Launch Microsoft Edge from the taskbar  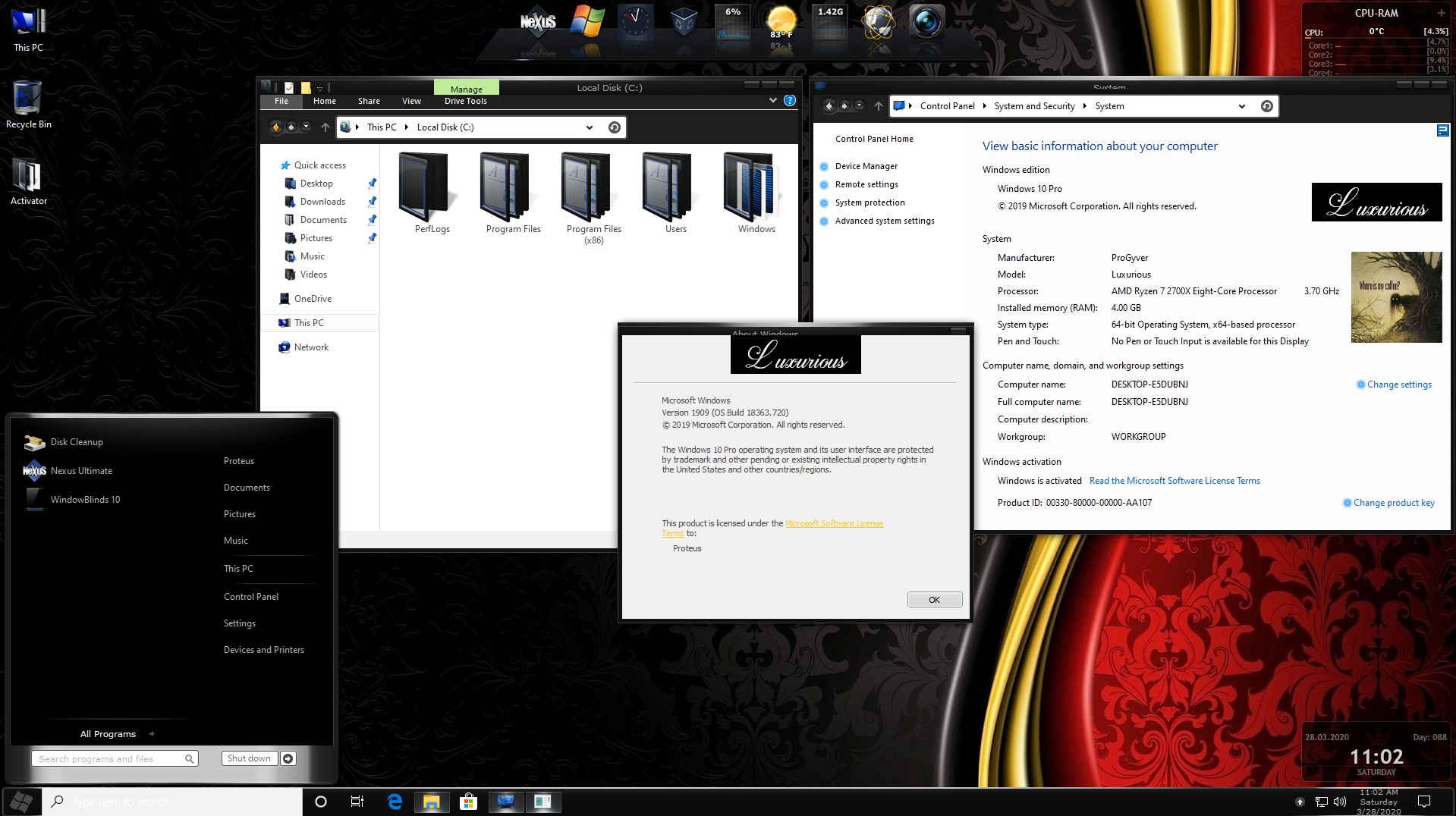coord(395,802)
